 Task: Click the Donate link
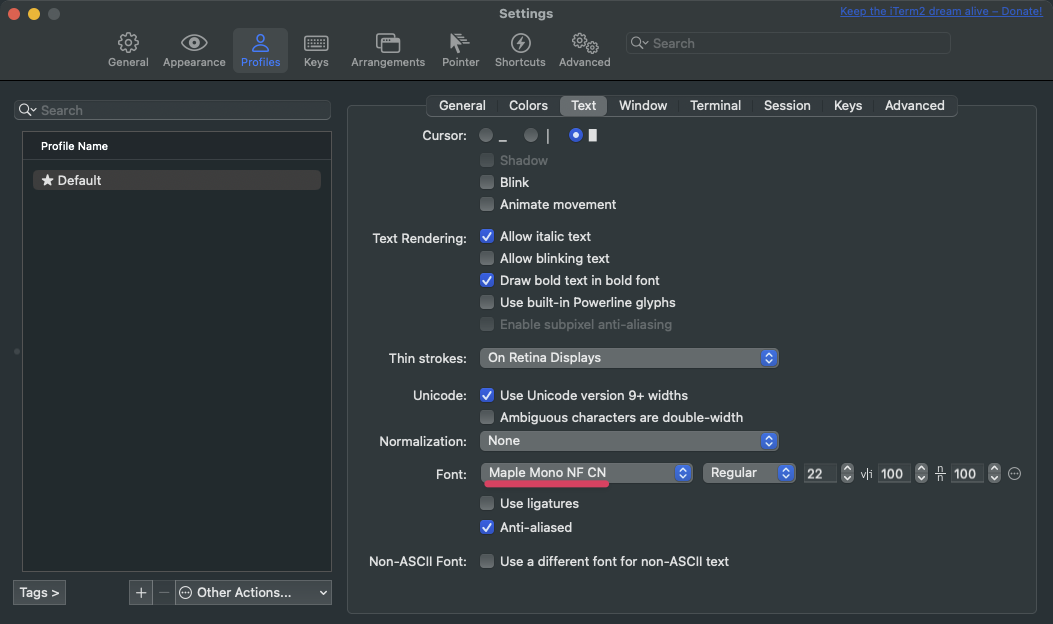pos(941,11)
